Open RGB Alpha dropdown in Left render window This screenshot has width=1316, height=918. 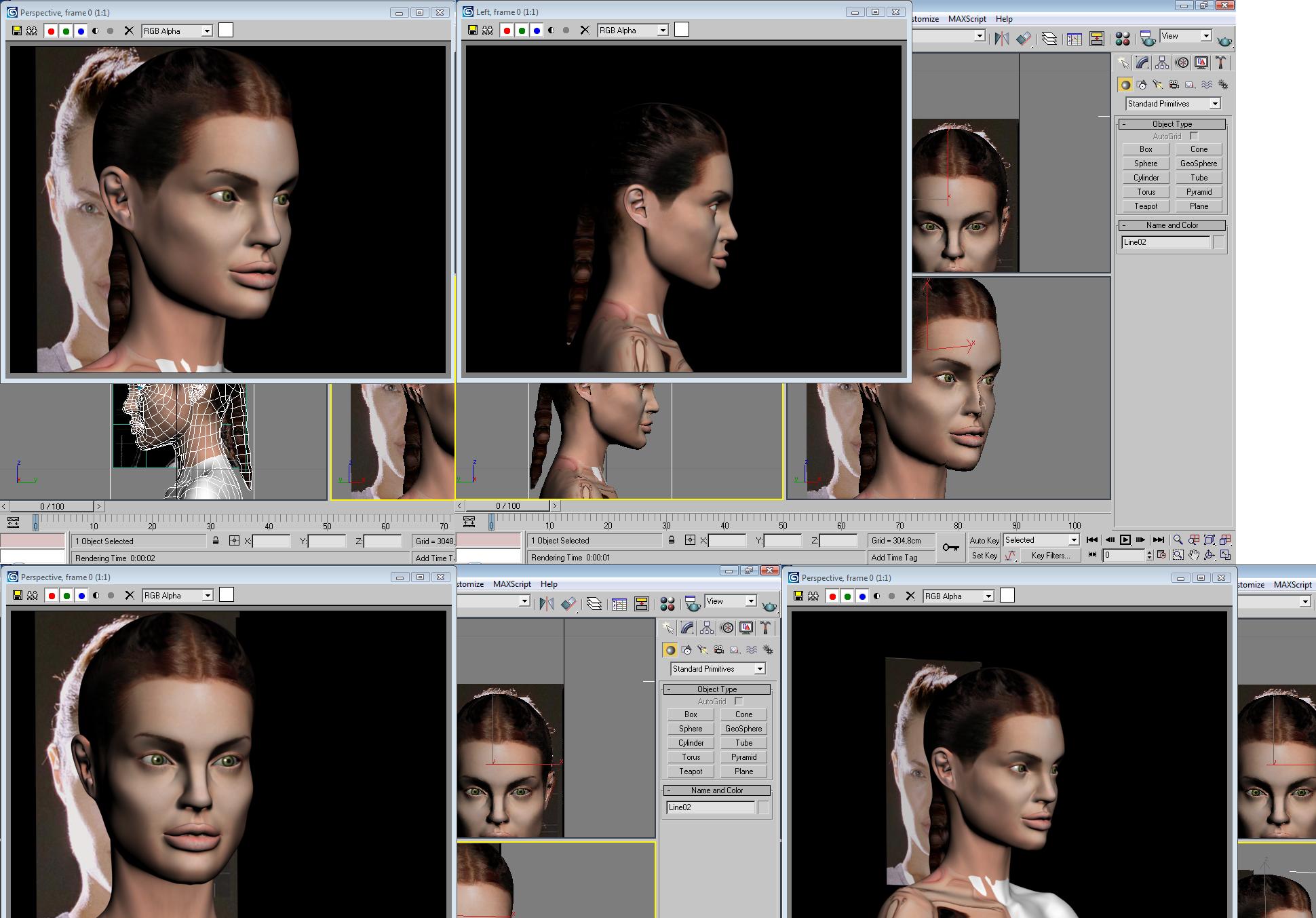662,30
